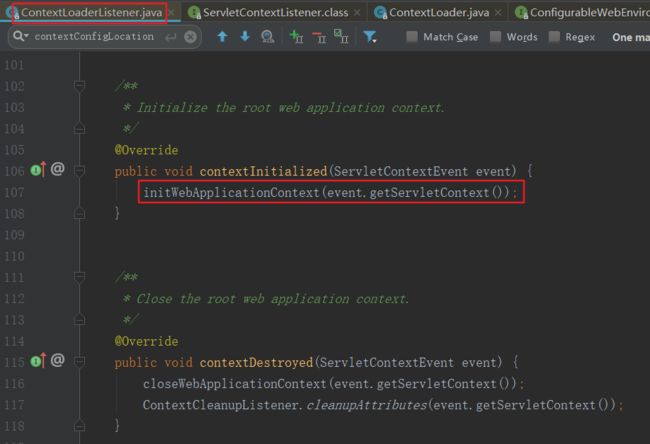Image resolution: width=650 pixels, height=444 pixels.
Task: Click Select All Occurrences icon
Action: click(341, 37)
